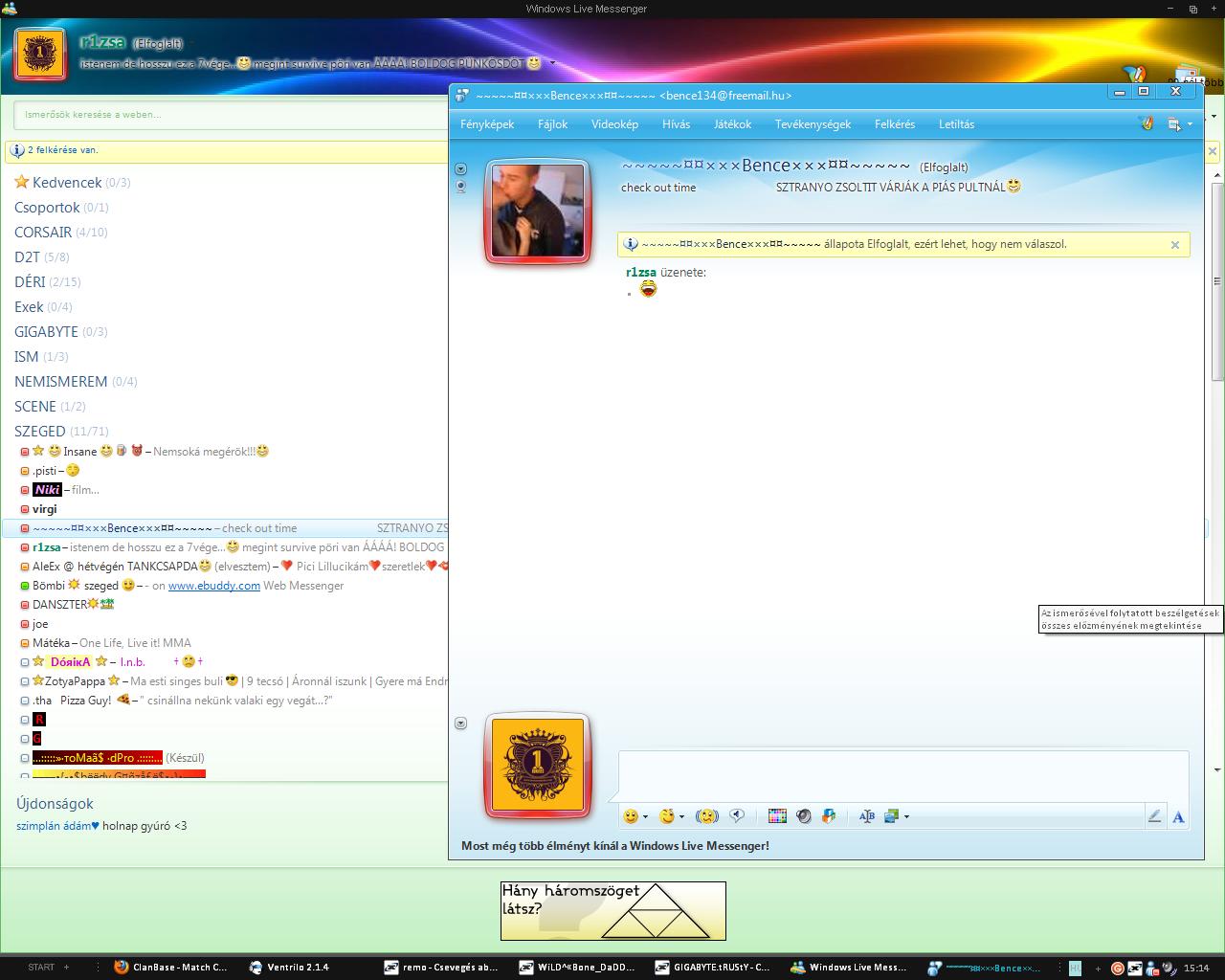Send a nudge with the shaking-face icon
The image size is (1225, 980).
click(706, 816)
